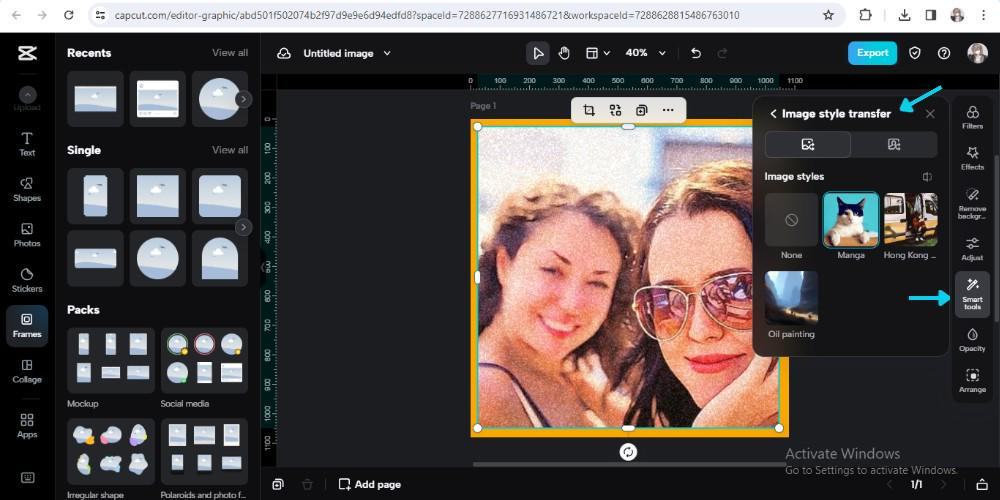
Task: Select the arch frame under Single
Action: tap(220, 258)
